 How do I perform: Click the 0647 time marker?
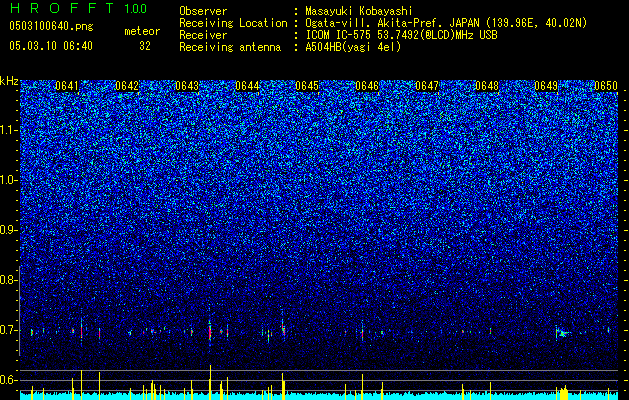(427, 86)
